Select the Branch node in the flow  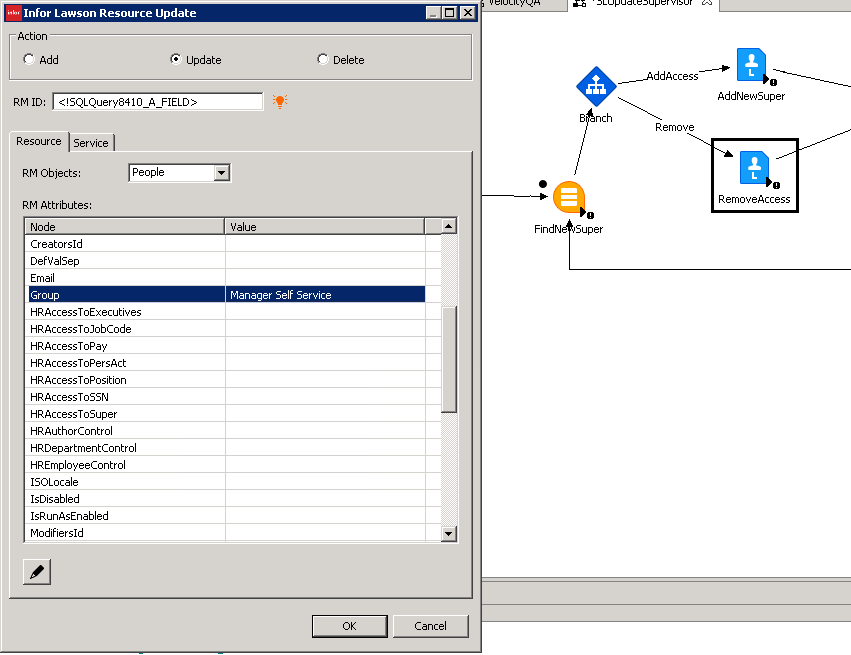596,86
